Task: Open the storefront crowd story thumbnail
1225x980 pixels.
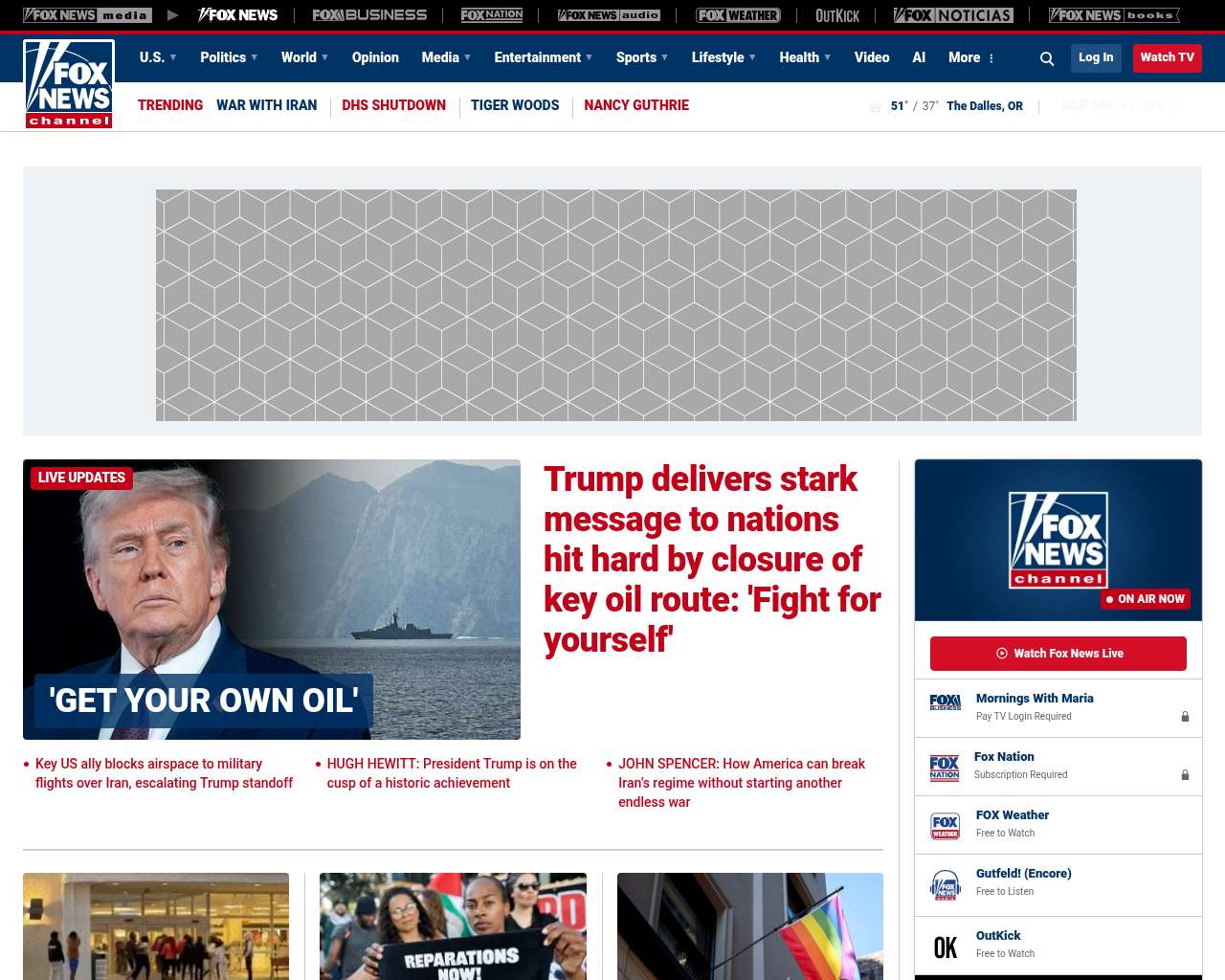Action: point(156,926)
